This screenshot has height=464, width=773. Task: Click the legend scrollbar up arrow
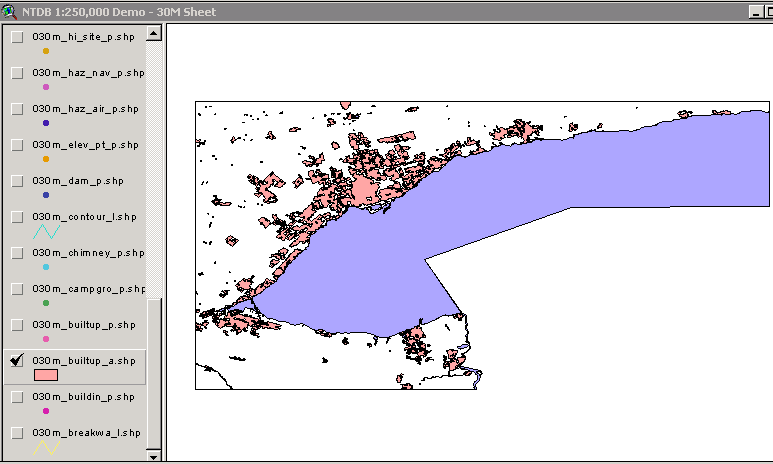coord(154,33)
